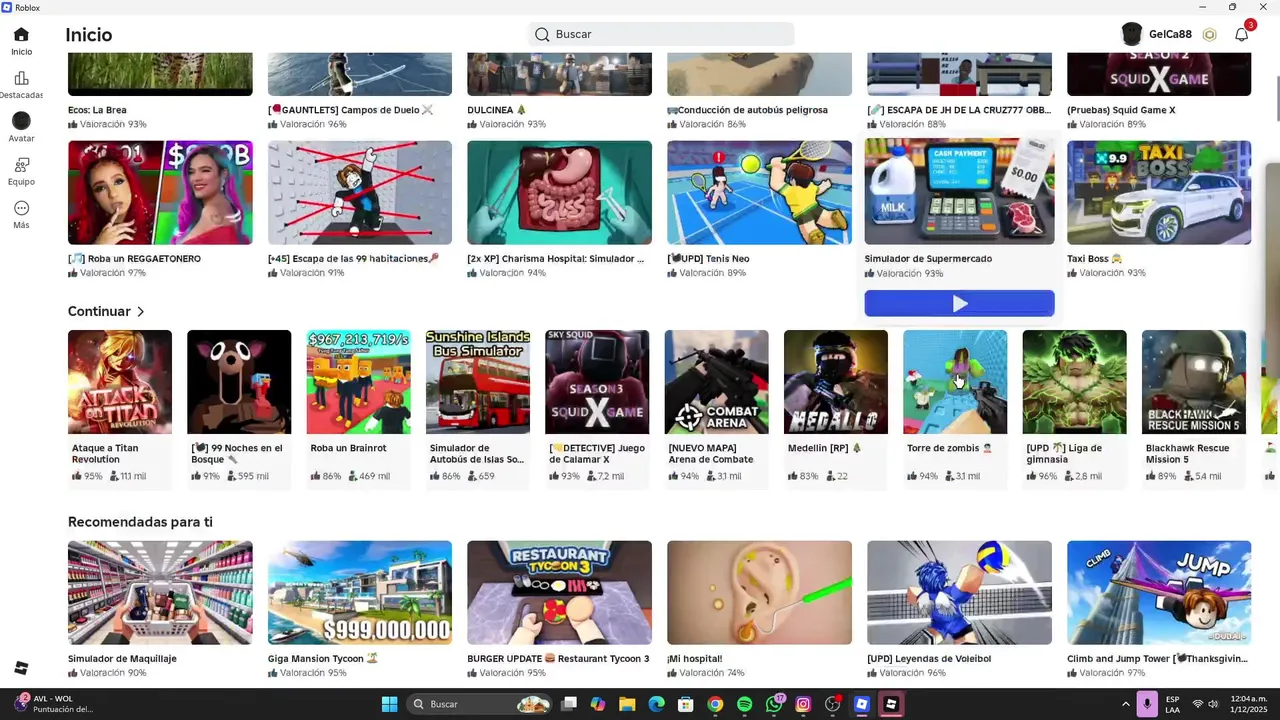Click the Ecos: La Brea title
Screen dimensions: 1280x720
pyautogui.click(x=97, y=110)
